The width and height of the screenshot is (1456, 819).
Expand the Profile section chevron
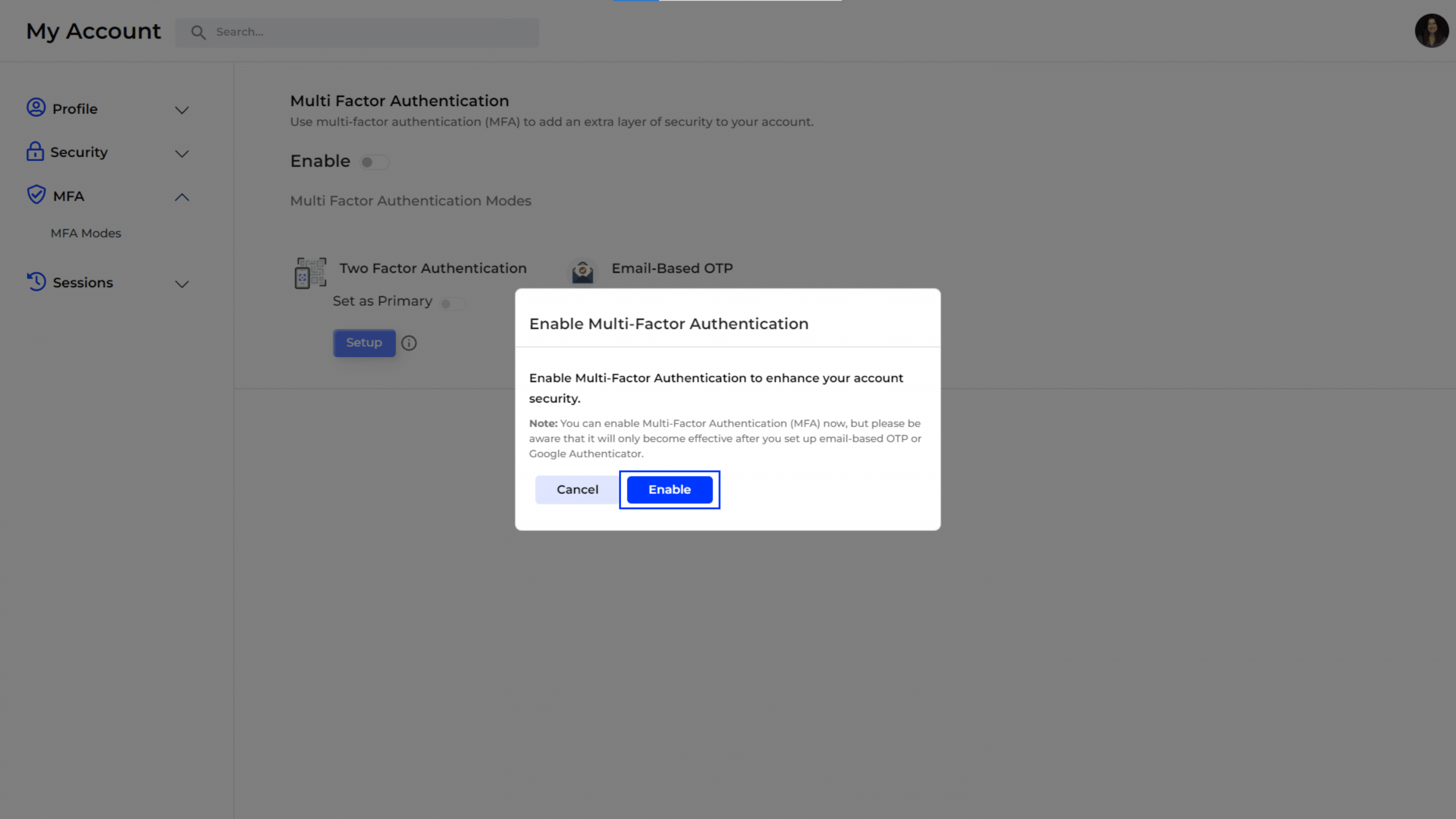[x=181, y=110]
